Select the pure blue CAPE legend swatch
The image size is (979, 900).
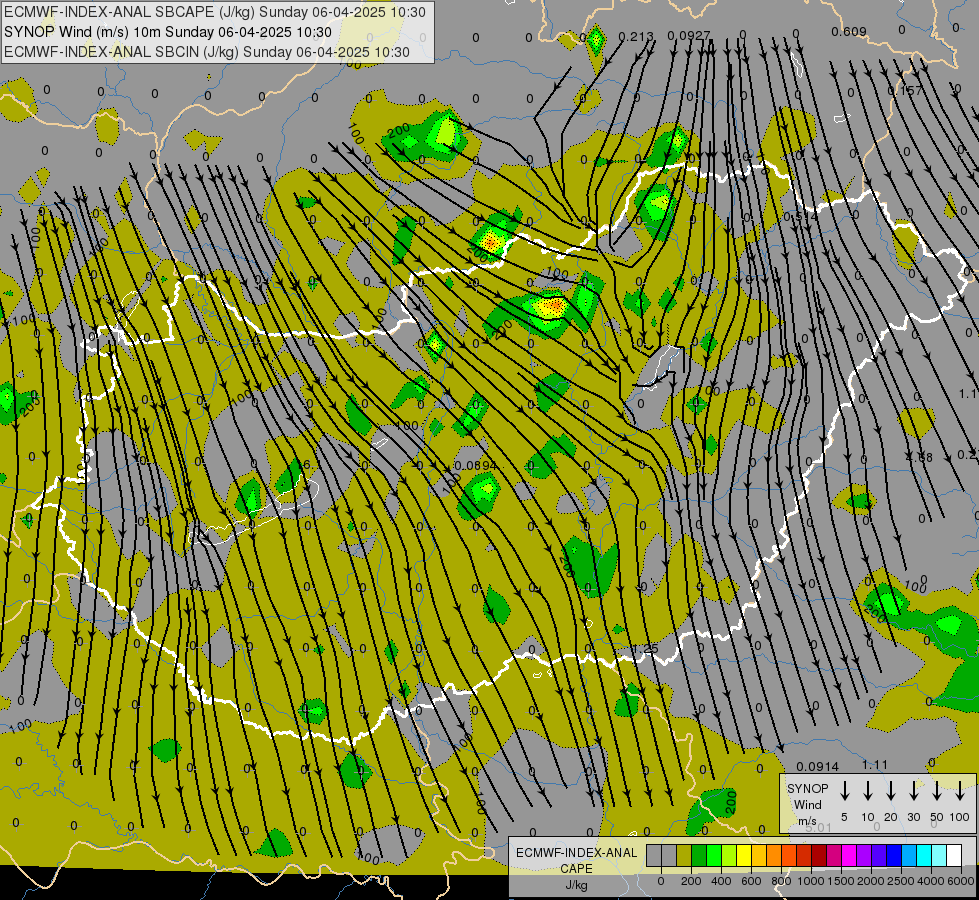point(893,855)
